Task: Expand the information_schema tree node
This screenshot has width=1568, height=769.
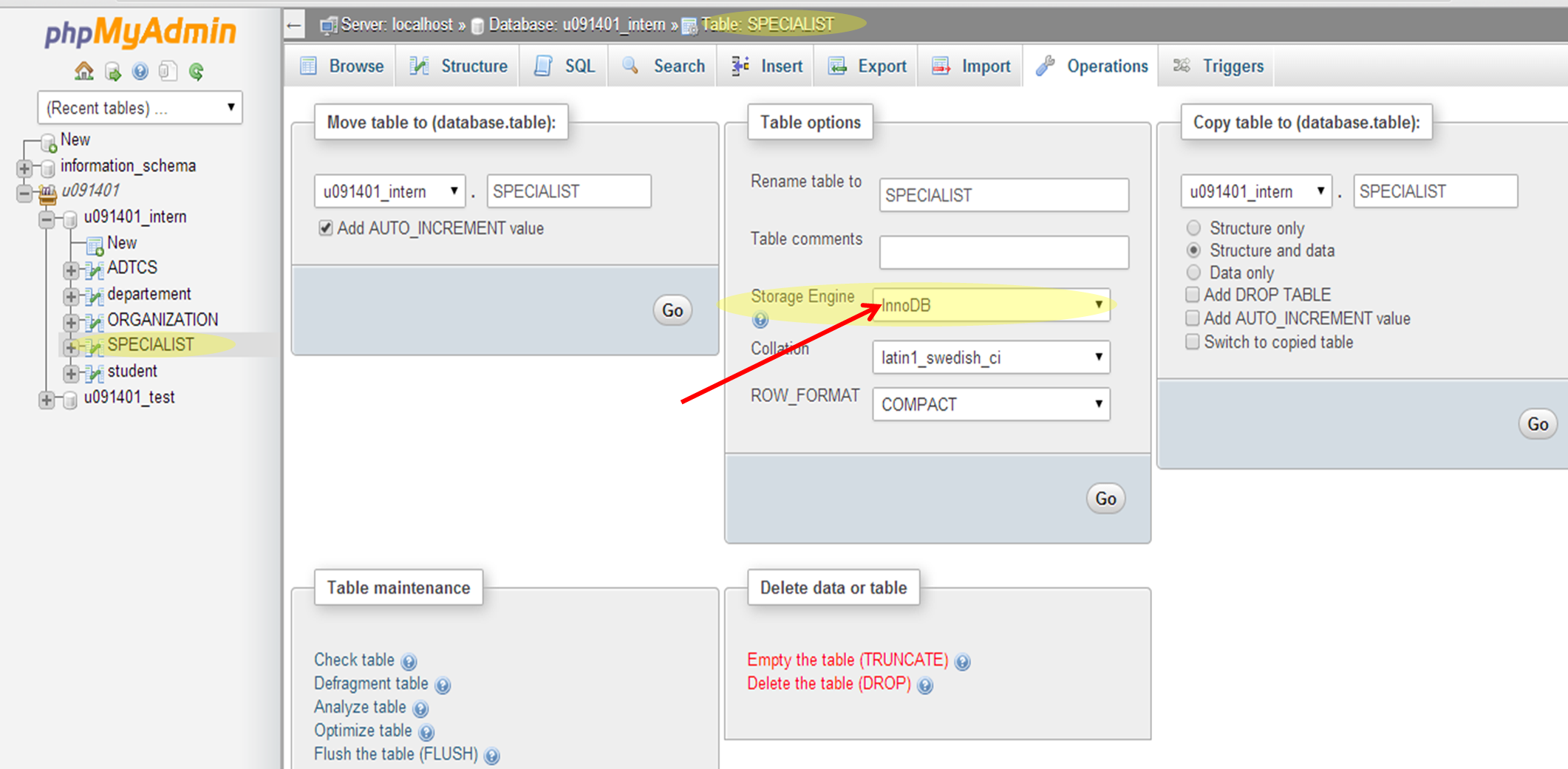Action: click(x=24, y=168)
